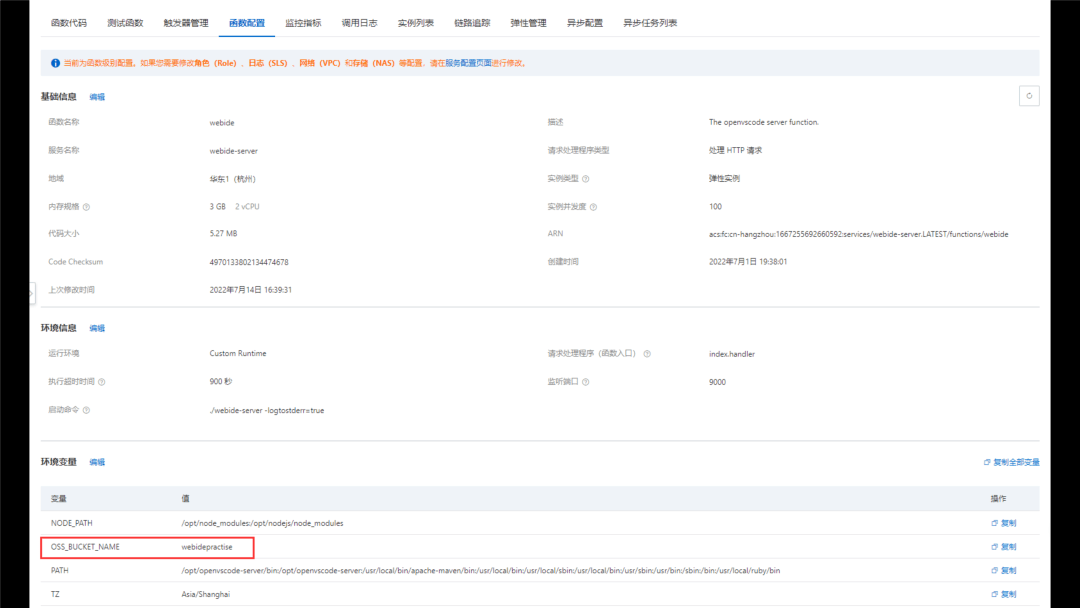Switch to the 实例列表 tab
The height and width of the screenshot is (608, 1080).
coord(416,23)
